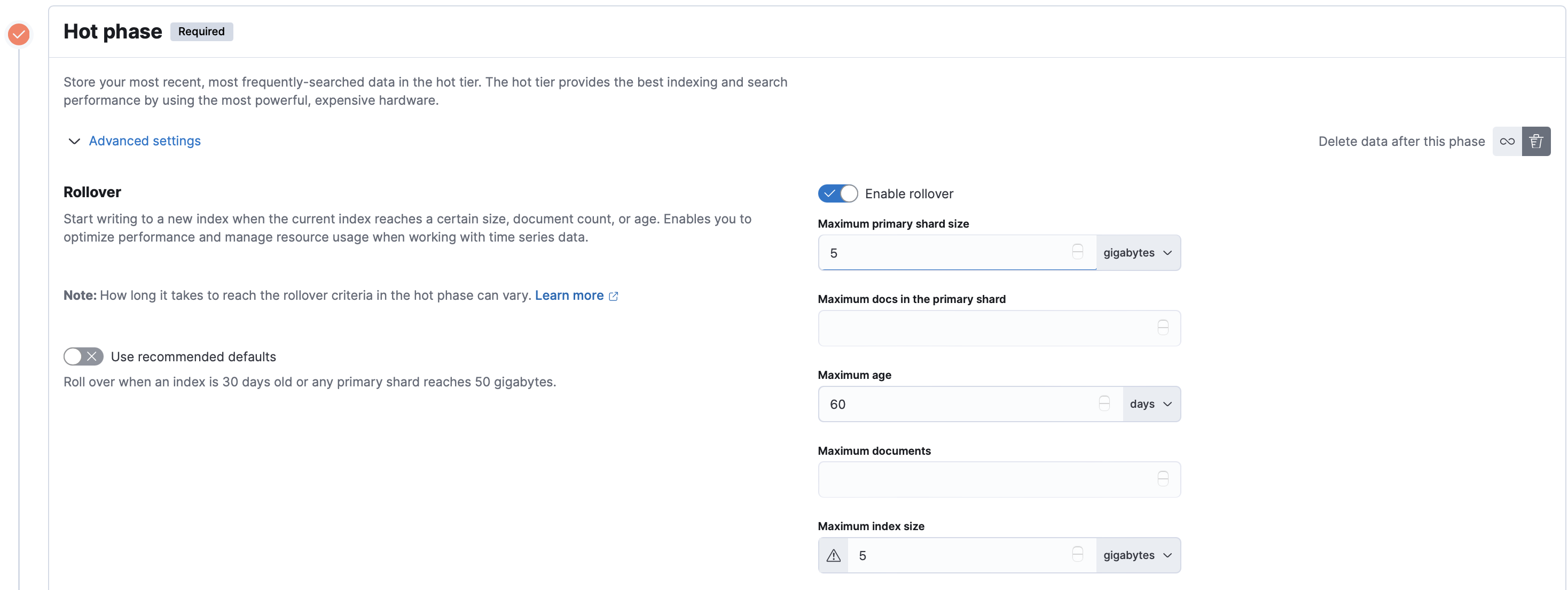Viewport: 1568px width, 590px height.
Task: Disable the Enable rollover switch
Action: click(837, 193)
